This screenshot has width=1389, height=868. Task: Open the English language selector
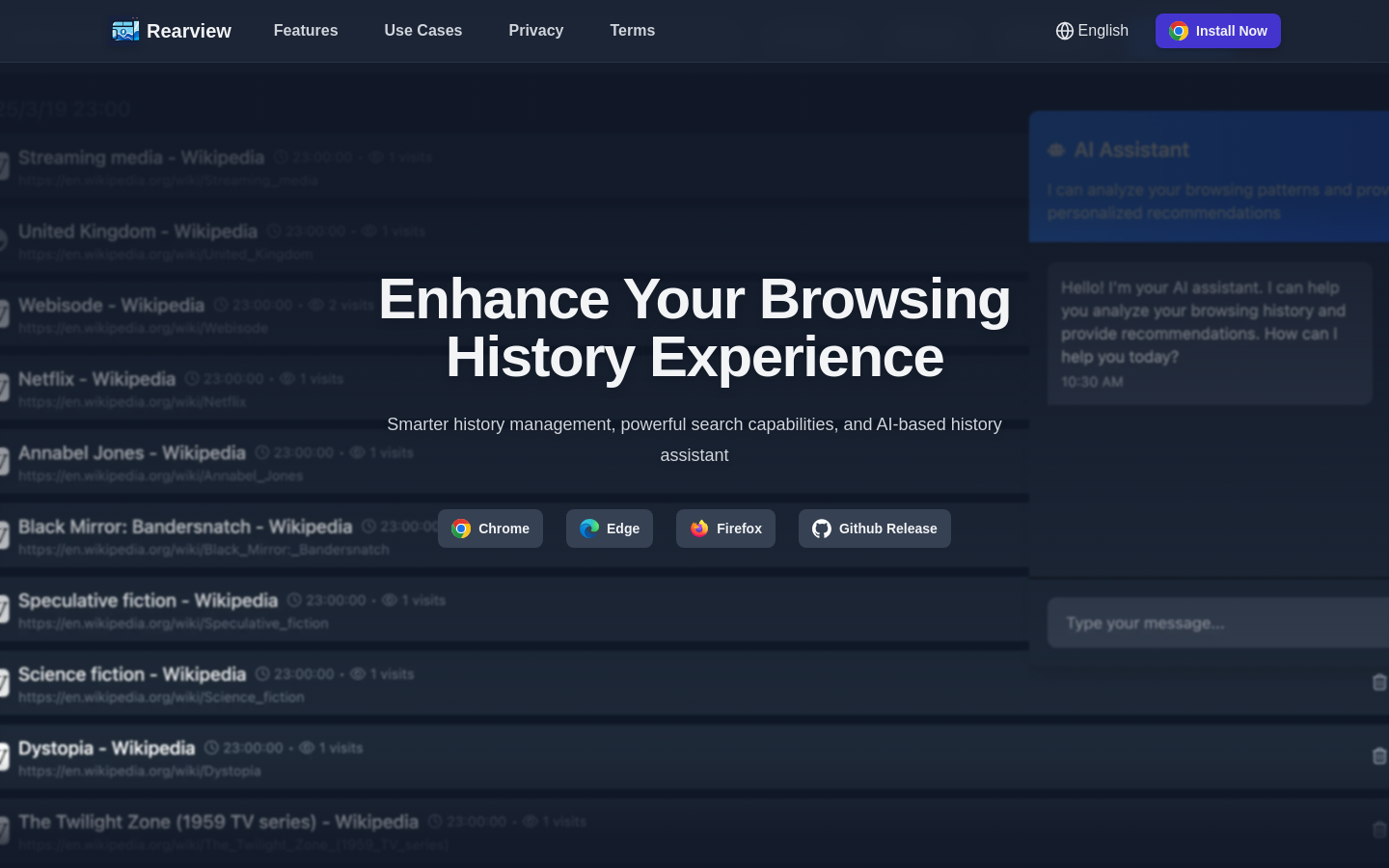(x=1092, y=31)
